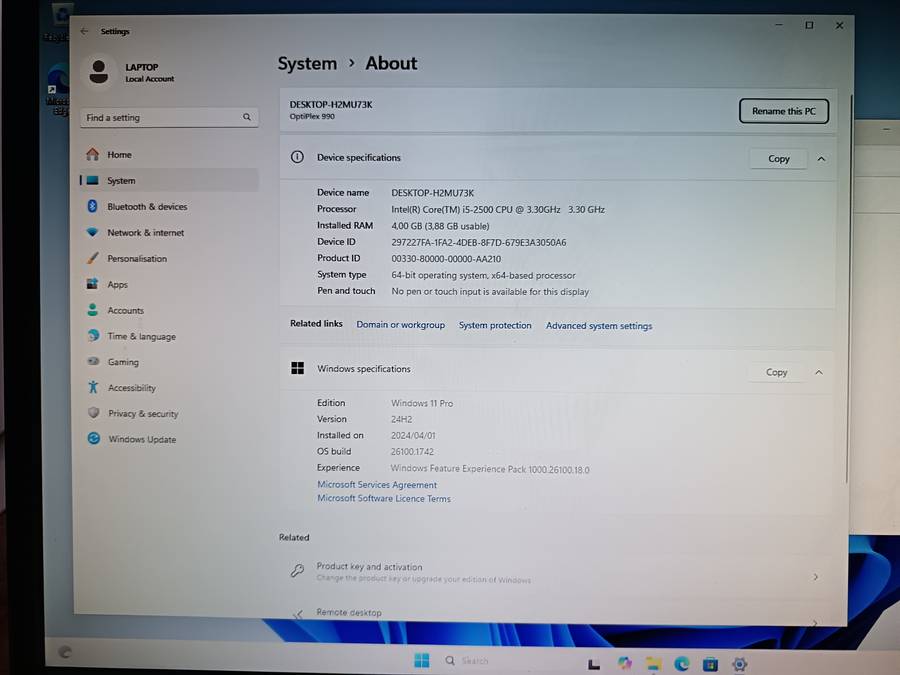Click the Windows Start button on taskbar

(421, 661)
